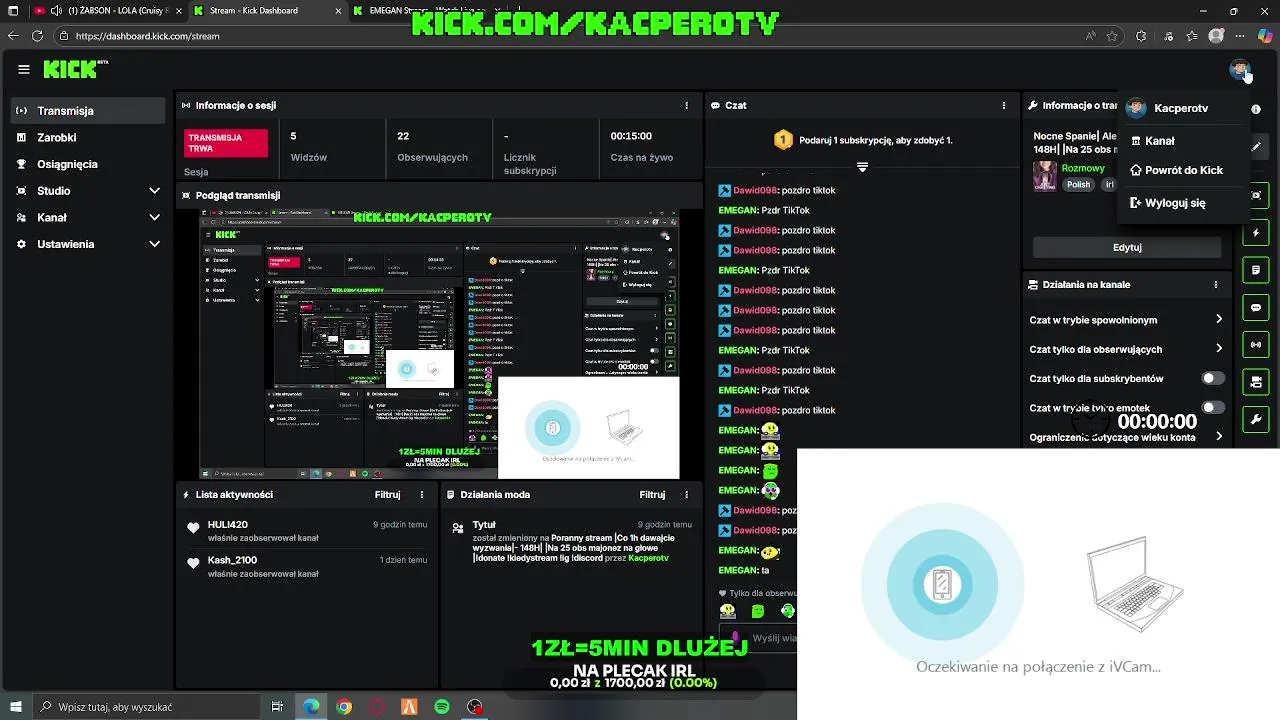Open Google Chrome from the taskbar
The image size is (1280, 720).
[344, 707]
